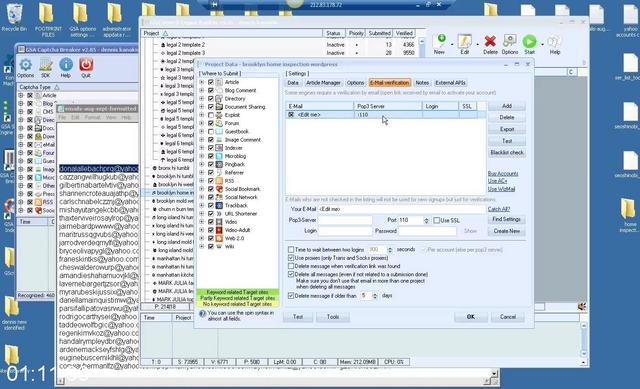
Task: Click the Add email account button
Action: [x=507, y=106]
